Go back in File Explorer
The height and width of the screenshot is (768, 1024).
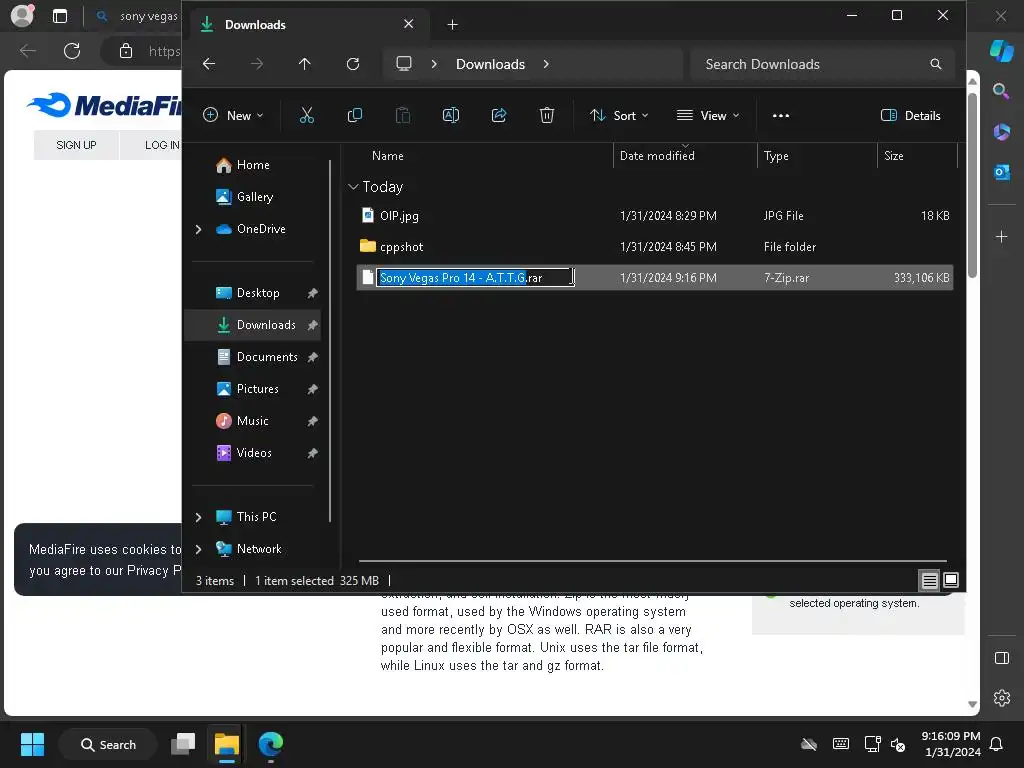209,64
